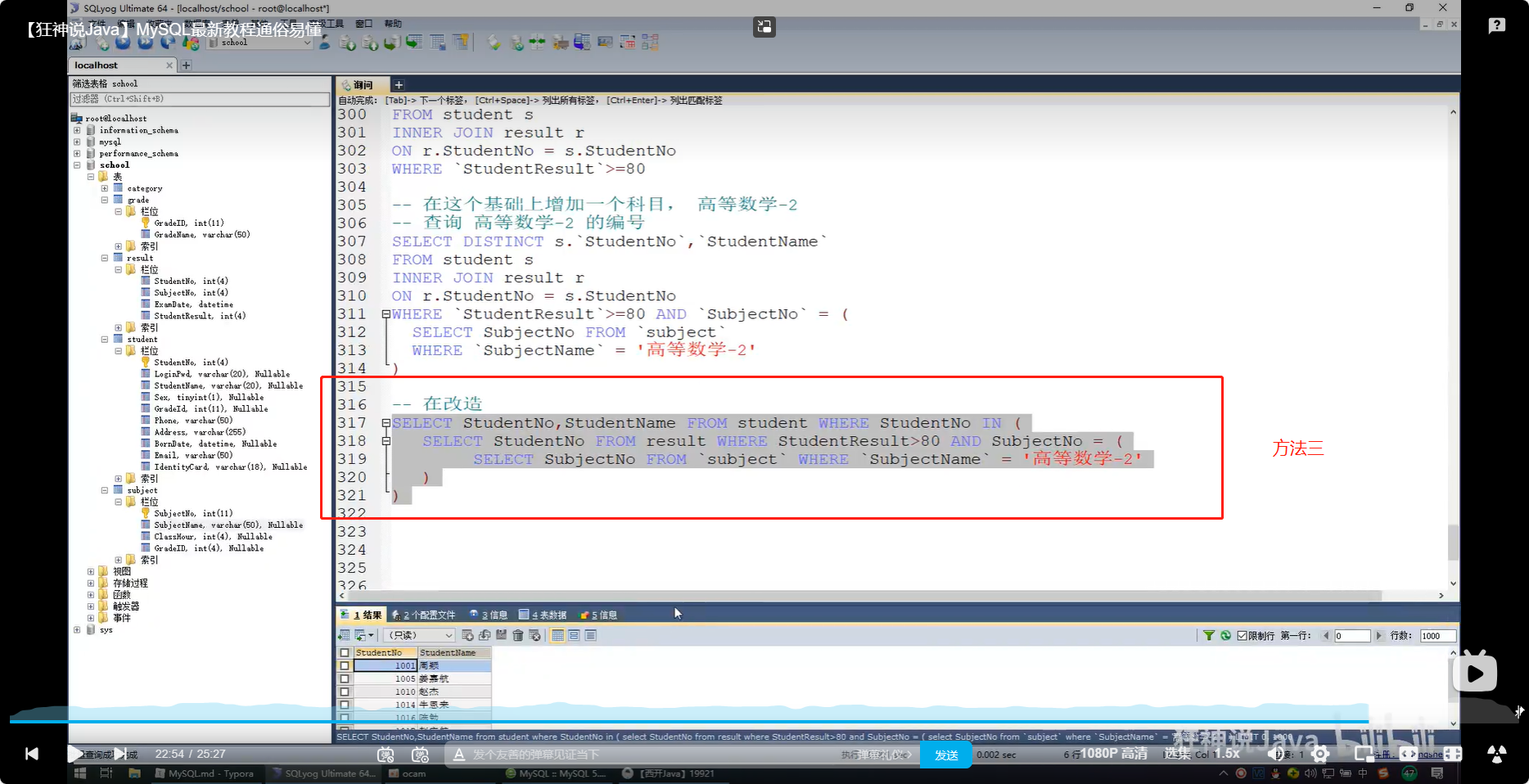Click the video volume speaker icon
This screenshot has height=784, width=1529.
(x=1277, y=754)
